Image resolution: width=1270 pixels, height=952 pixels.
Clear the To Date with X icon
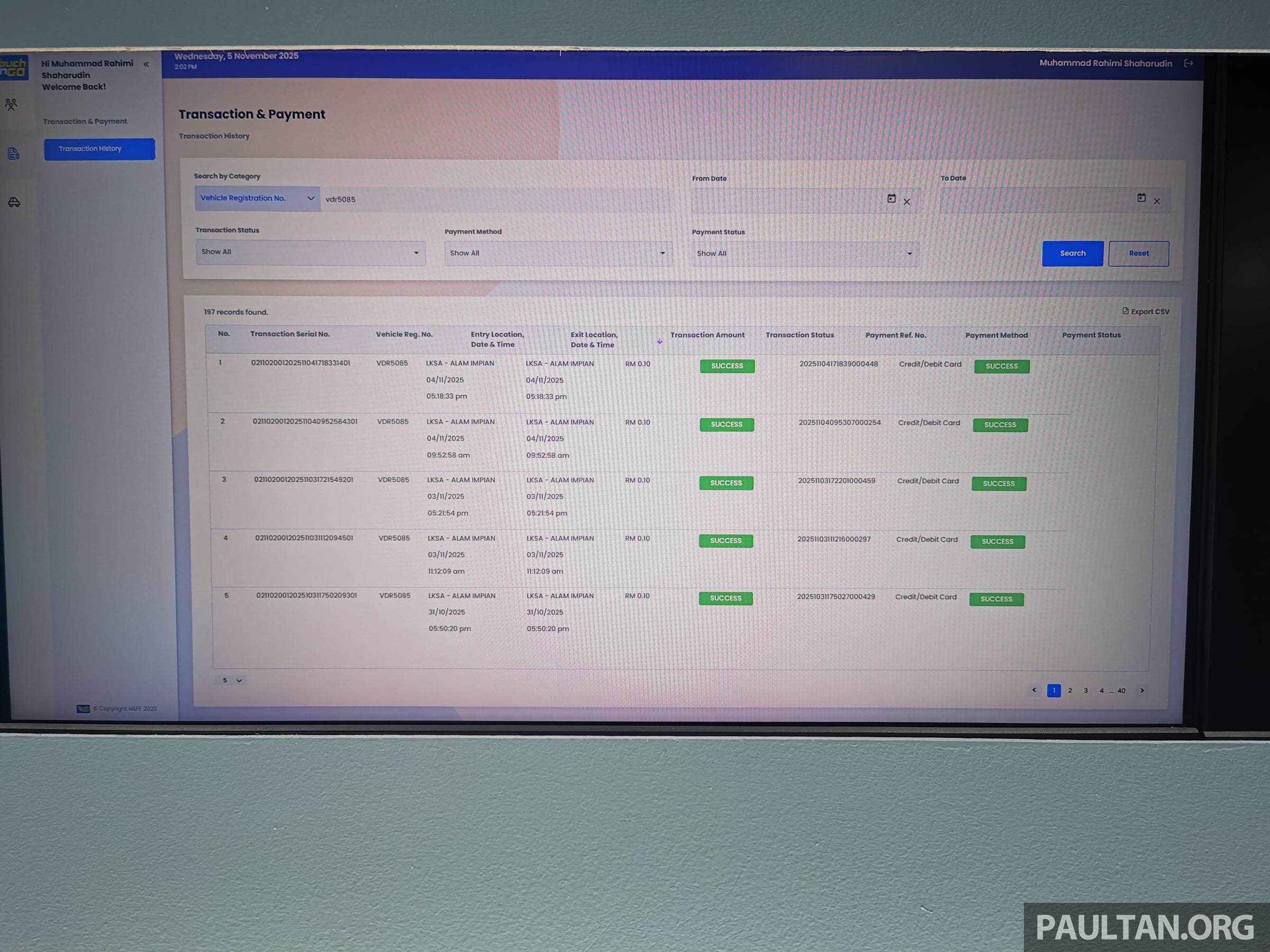pyautogui.click(x=1157, y=202)
